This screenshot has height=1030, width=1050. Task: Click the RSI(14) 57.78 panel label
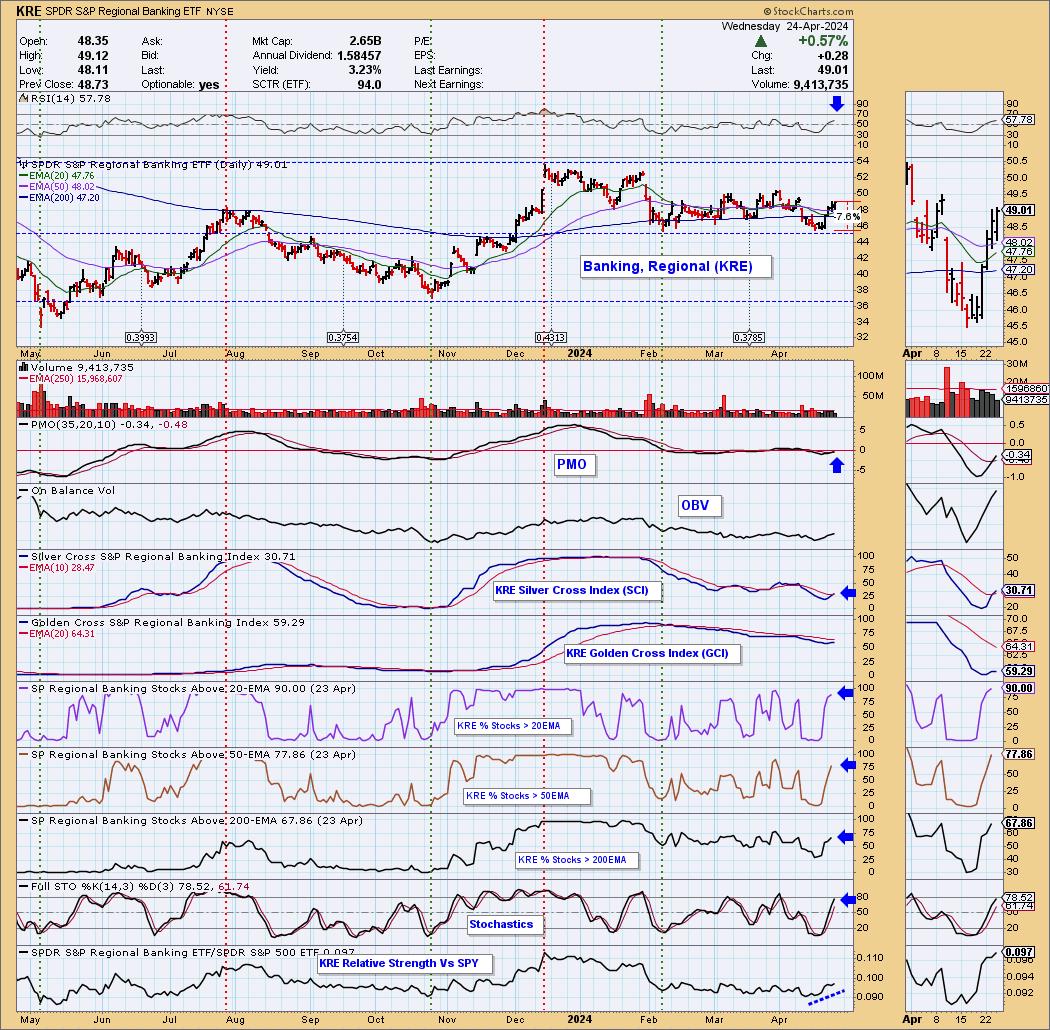tap(64, 98)
